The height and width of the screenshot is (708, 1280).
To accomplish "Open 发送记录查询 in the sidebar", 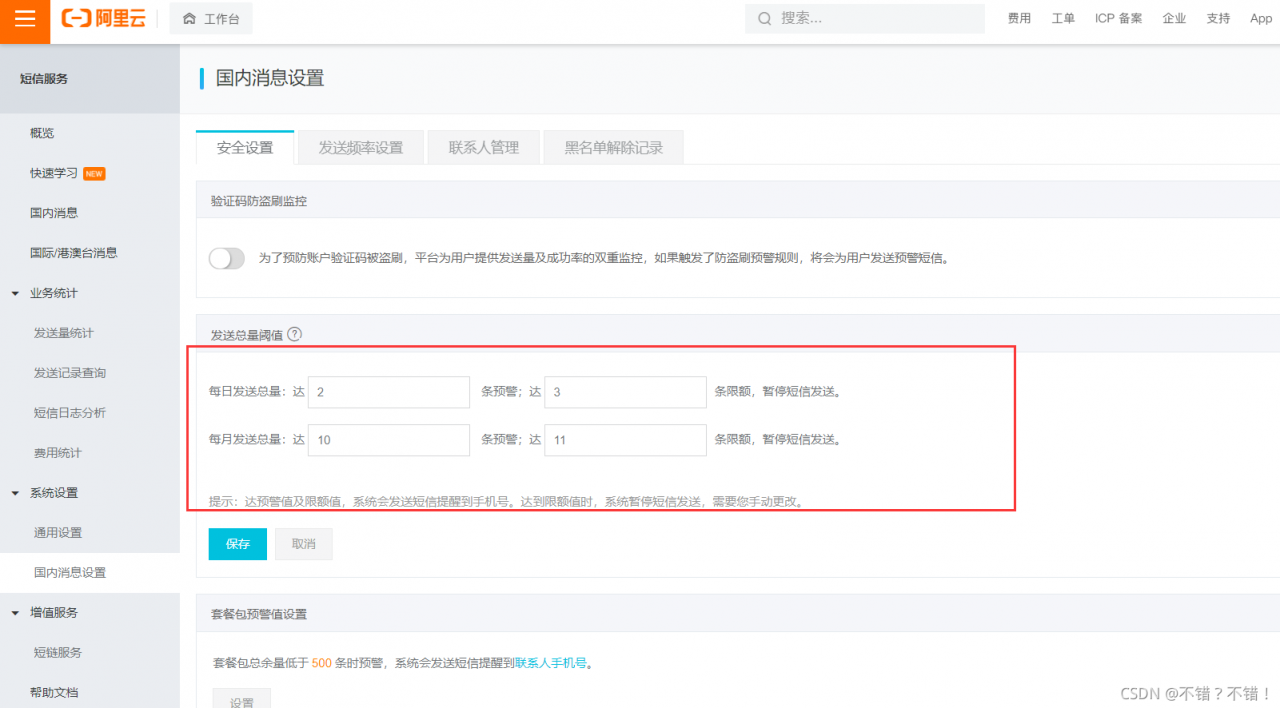I will [70, 373].
